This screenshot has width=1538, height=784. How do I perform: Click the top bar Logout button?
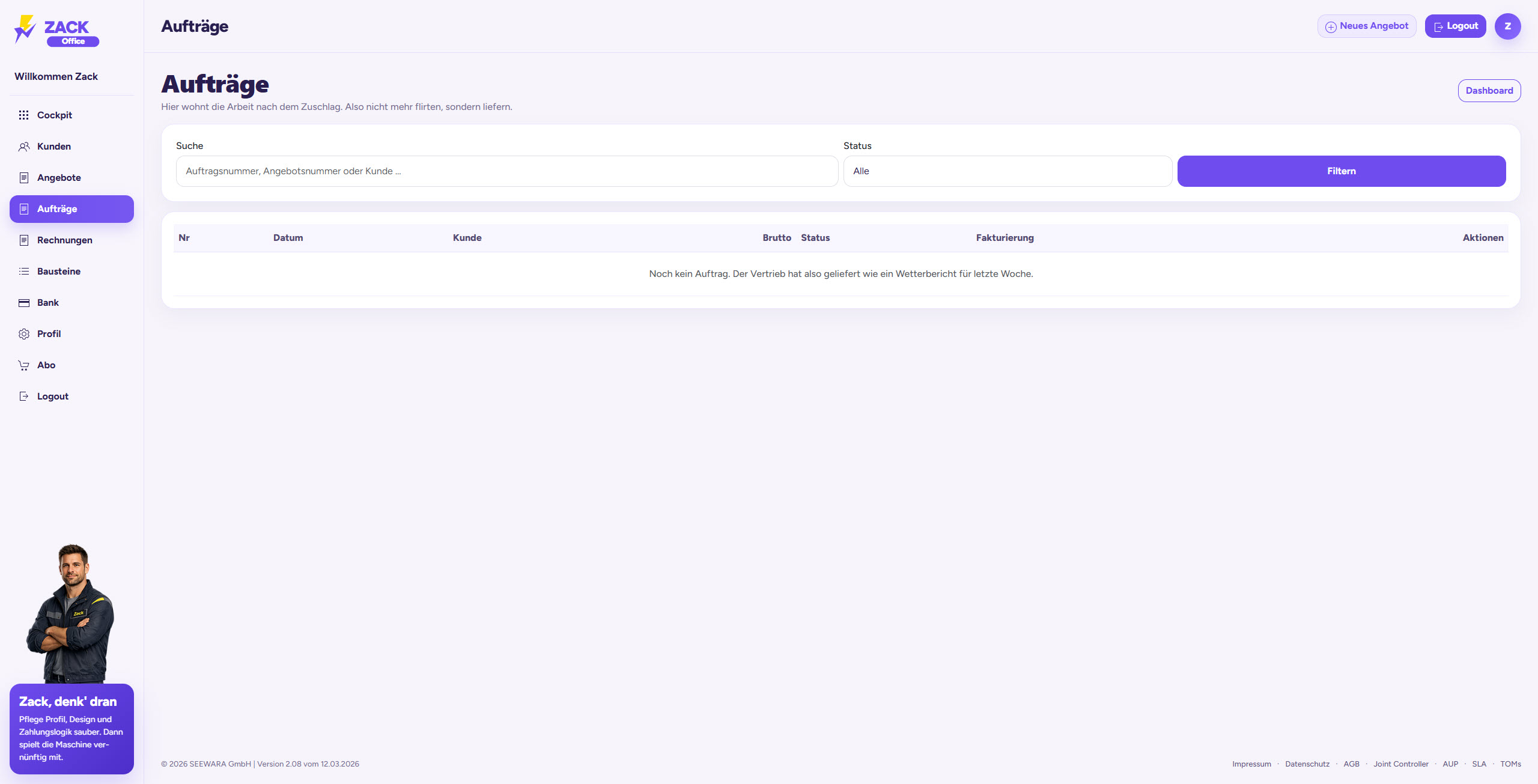[x=1455, y=26]
